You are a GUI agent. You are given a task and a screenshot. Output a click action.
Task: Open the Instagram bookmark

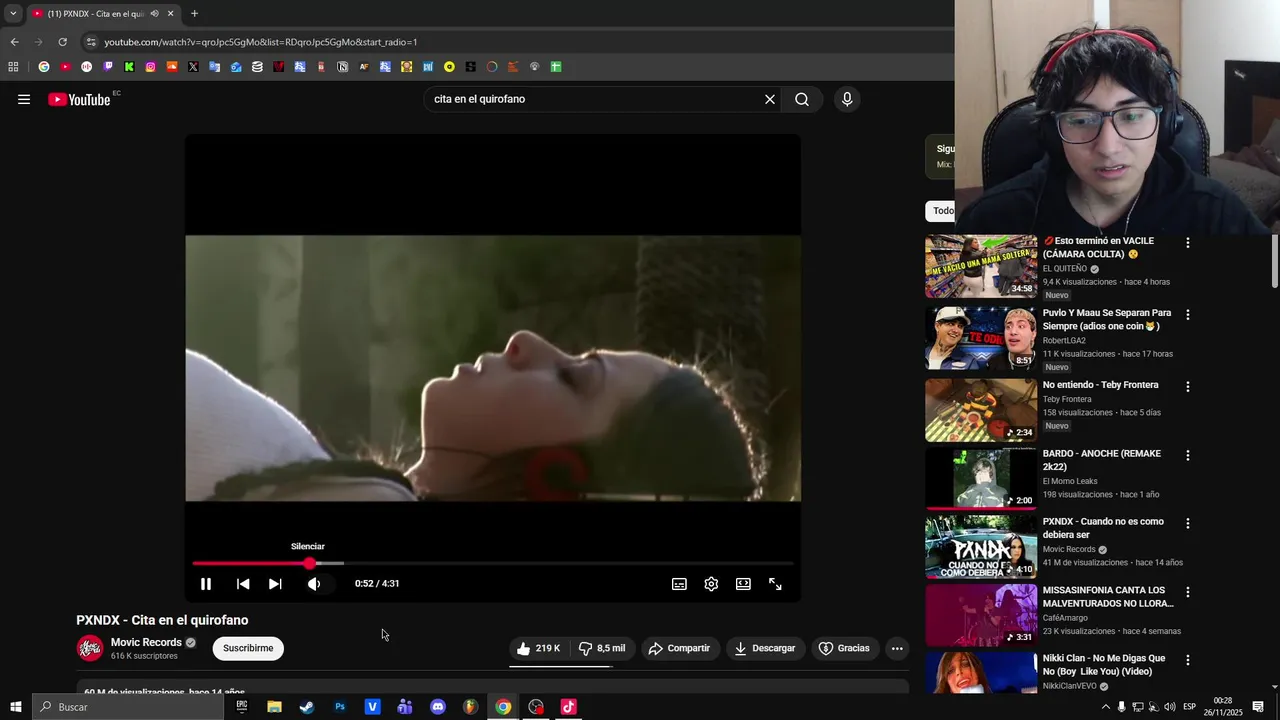coord(150,67)
